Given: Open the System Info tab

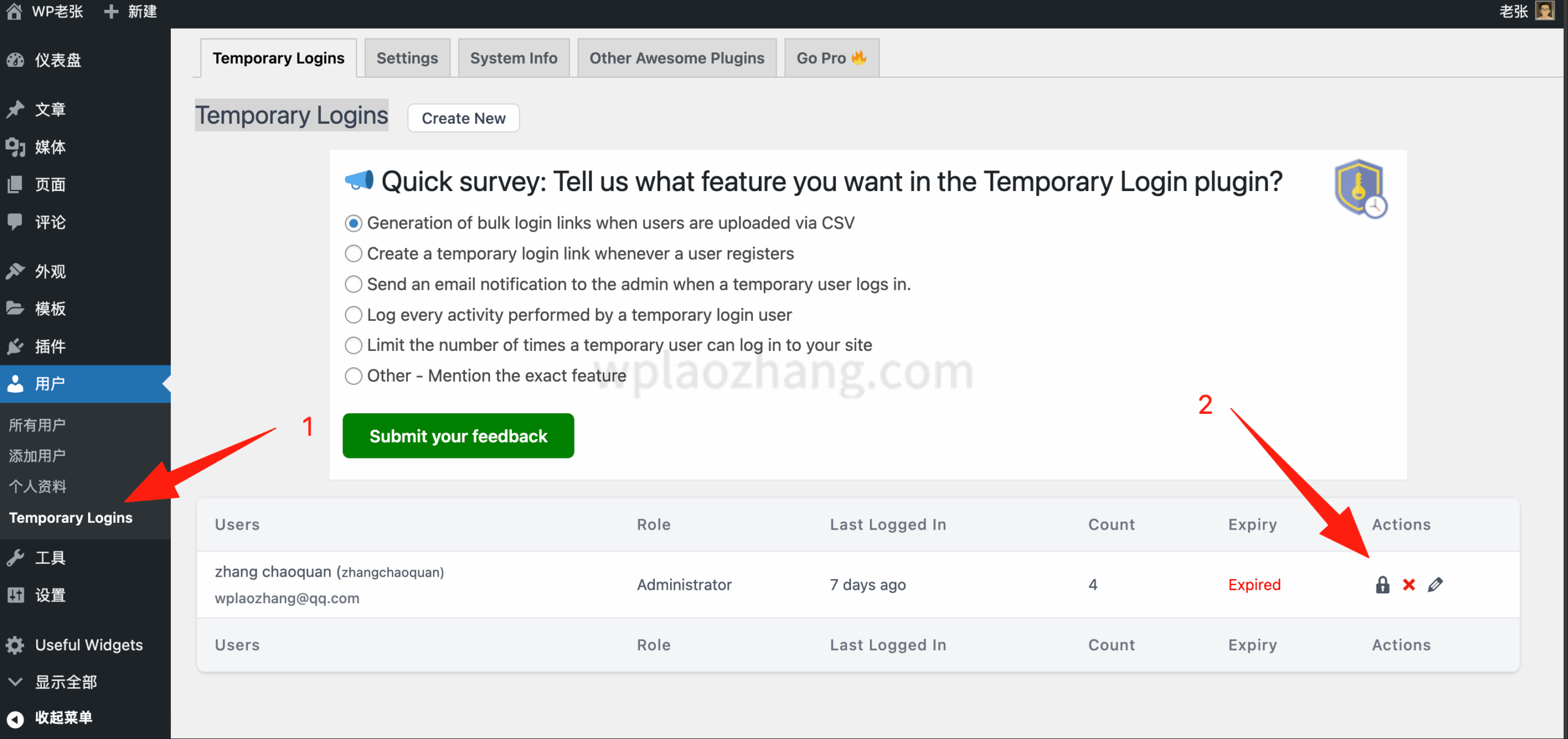Looking at the screenshot, I should pos(513,58).
